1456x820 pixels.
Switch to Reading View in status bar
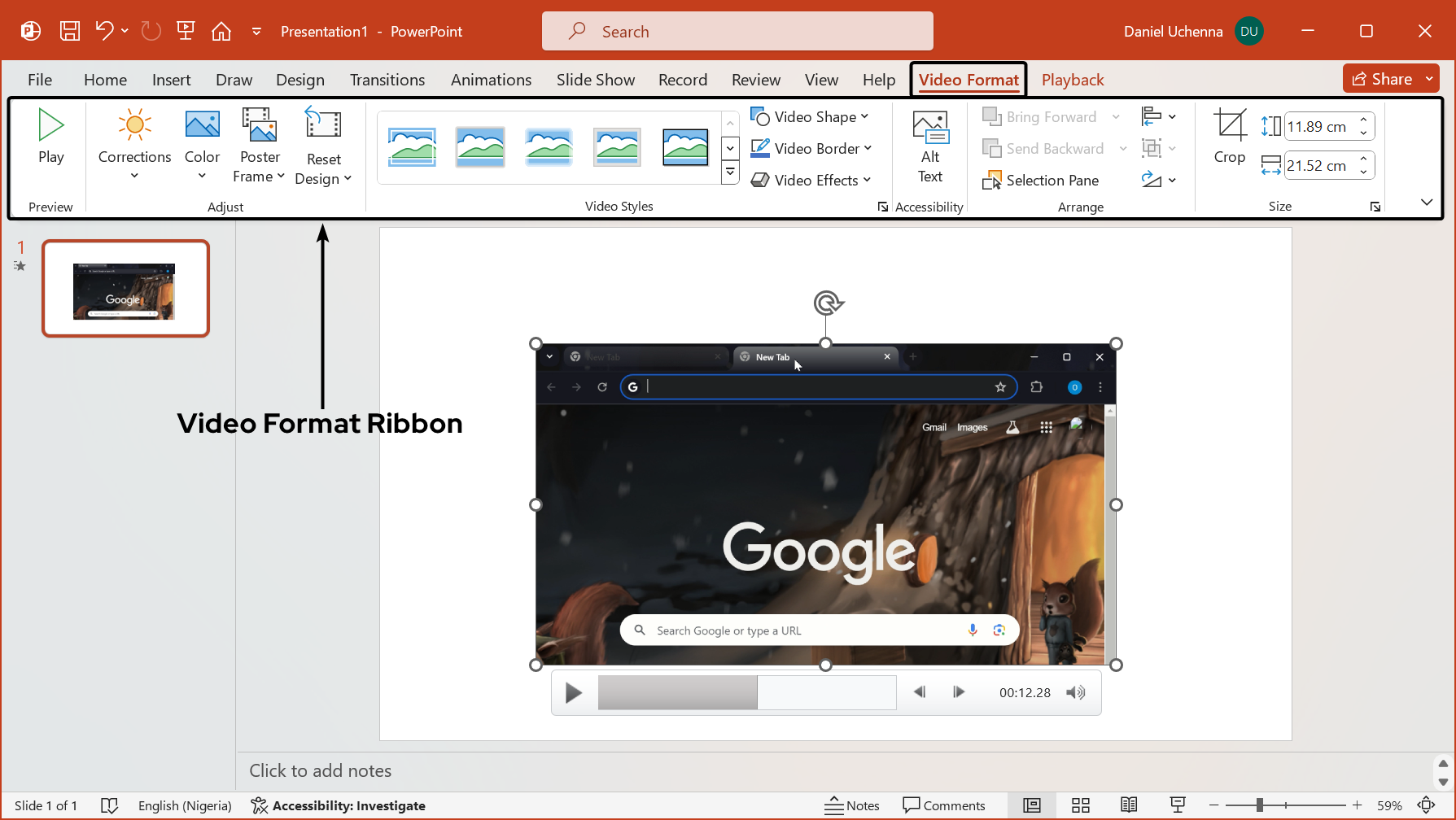tap(1129, 805)
